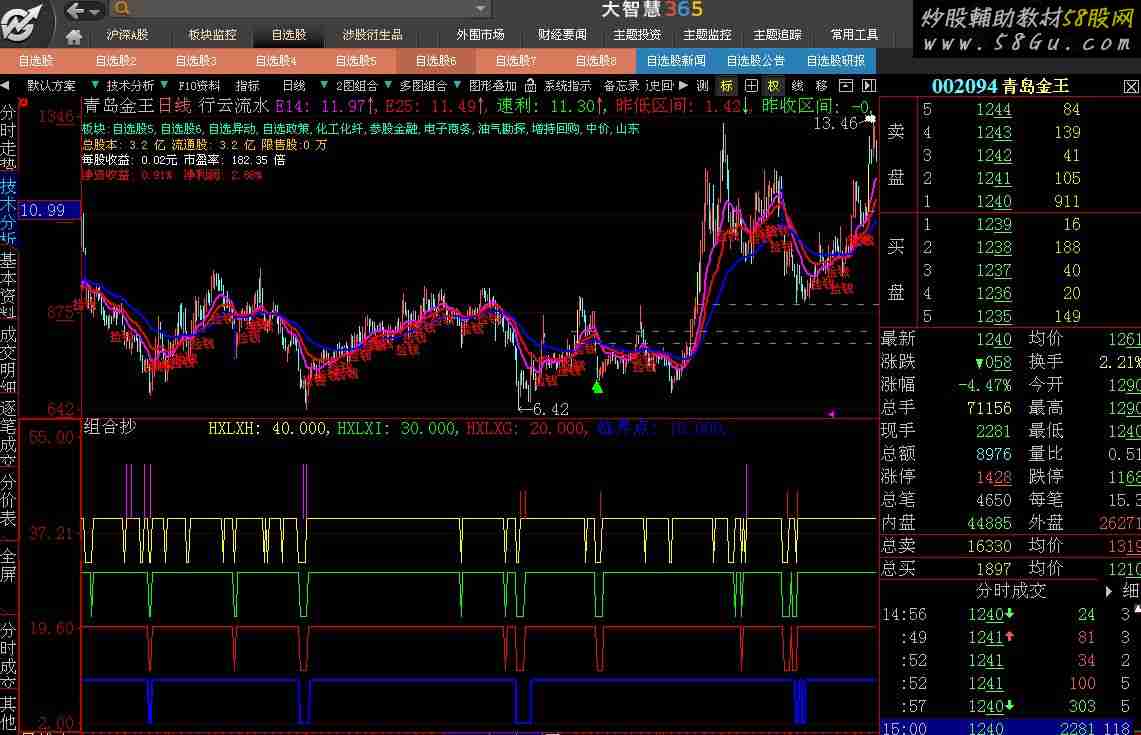Open the 成交明细 side tab
Image resolution: width=1141 pixels, height=735 pixels.
pyautogui.click(x=8, y=359)
